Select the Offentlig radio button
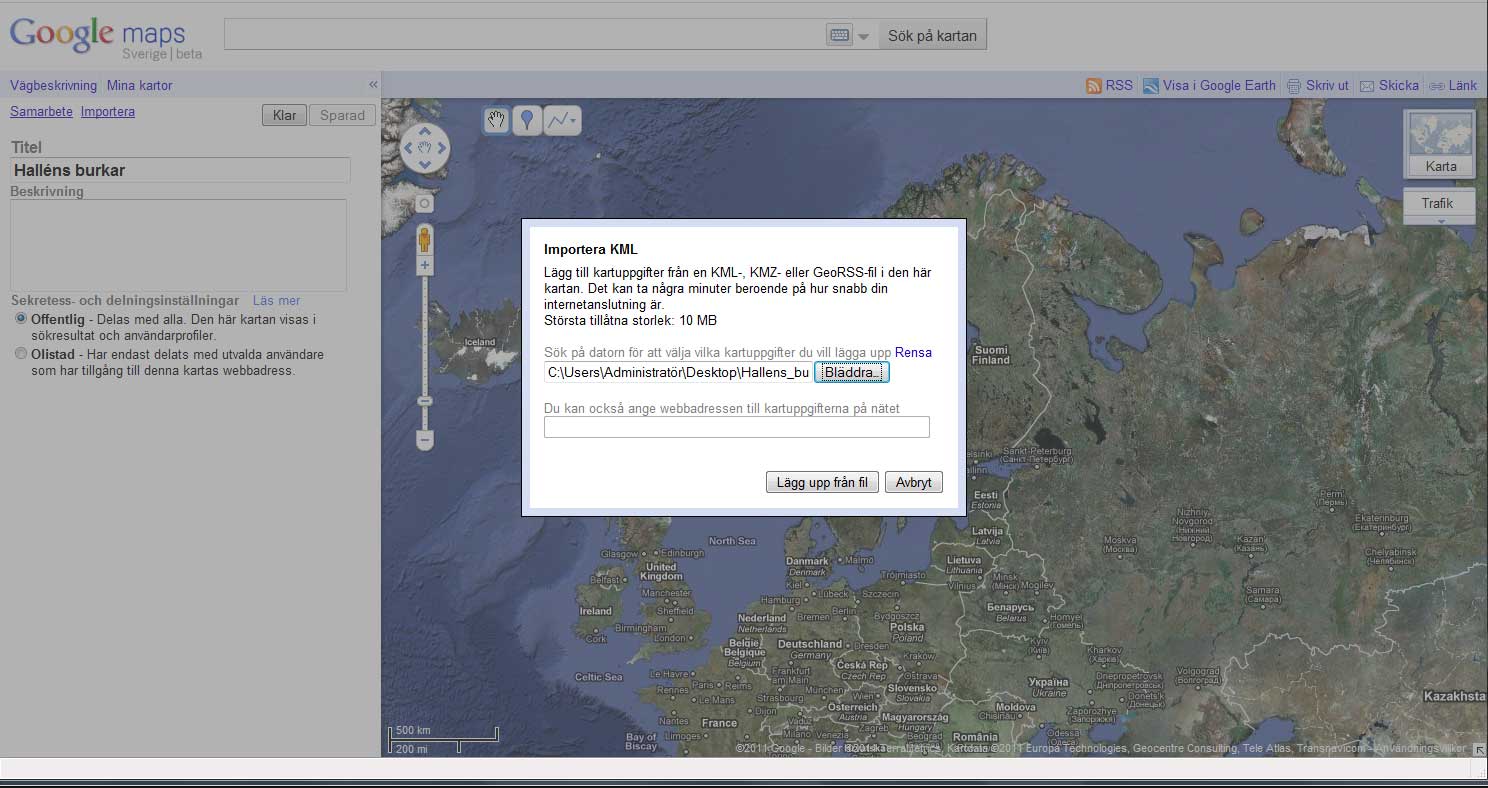Screen dimensions: 1488x788 21,319
